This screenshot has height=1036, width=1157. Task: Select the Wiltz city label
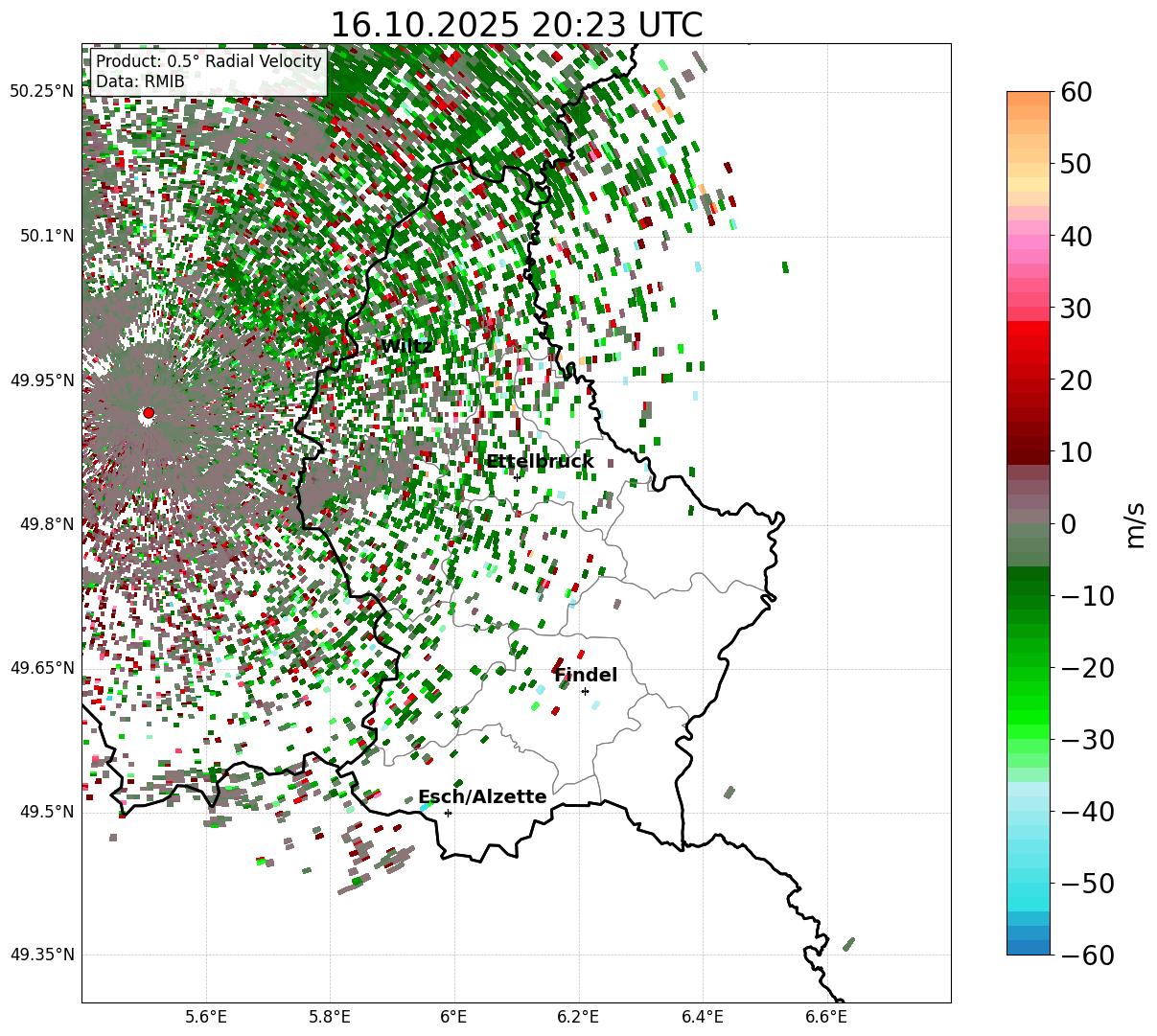405,346
